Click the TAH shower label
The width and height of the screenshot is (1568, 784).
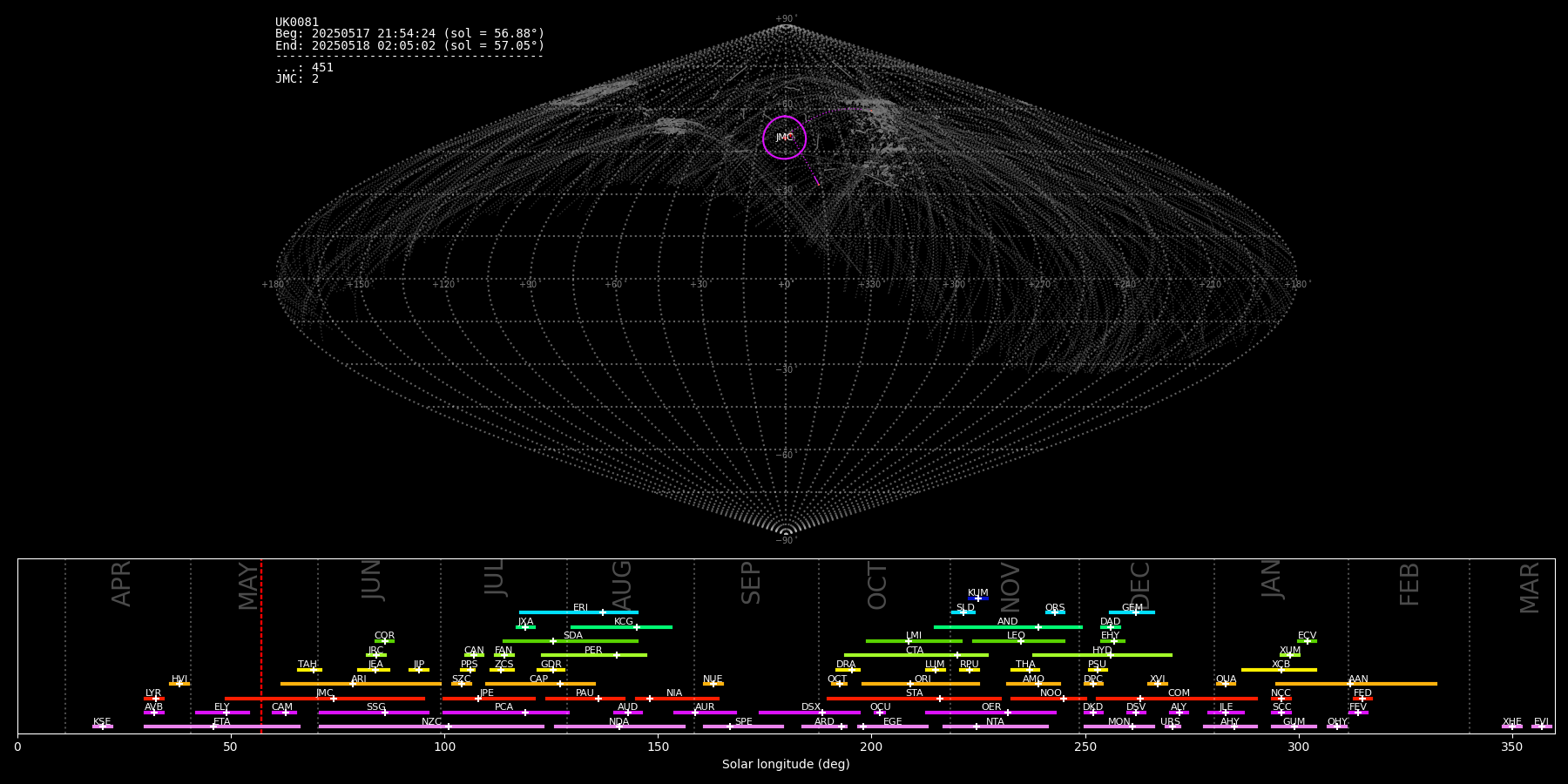pyautogui.click(x=308, y=665)
